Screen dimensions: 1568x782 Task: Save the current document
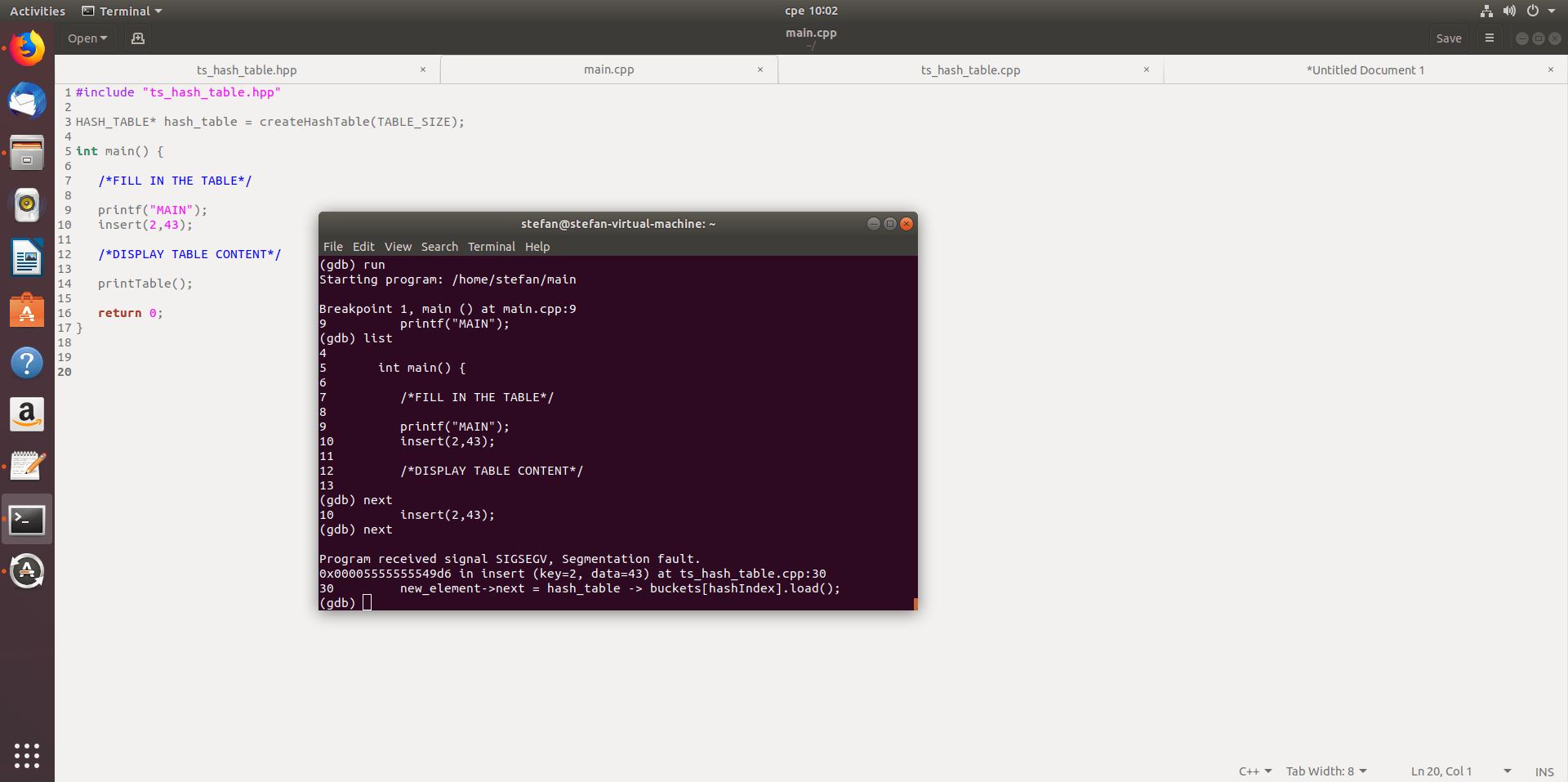click(1449, 38)
